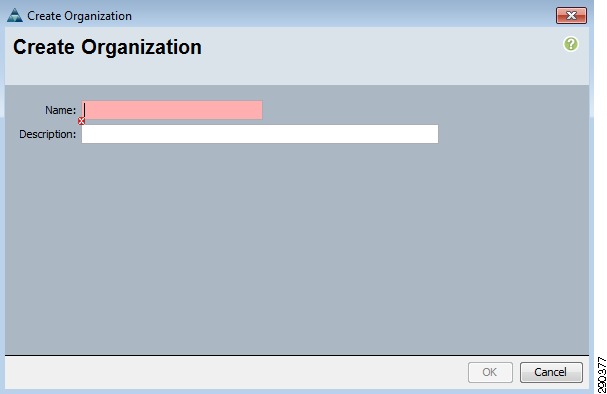Click the header banner beside the heading
This screenshot has height=394, width=607.
click(x=381, y=56)
